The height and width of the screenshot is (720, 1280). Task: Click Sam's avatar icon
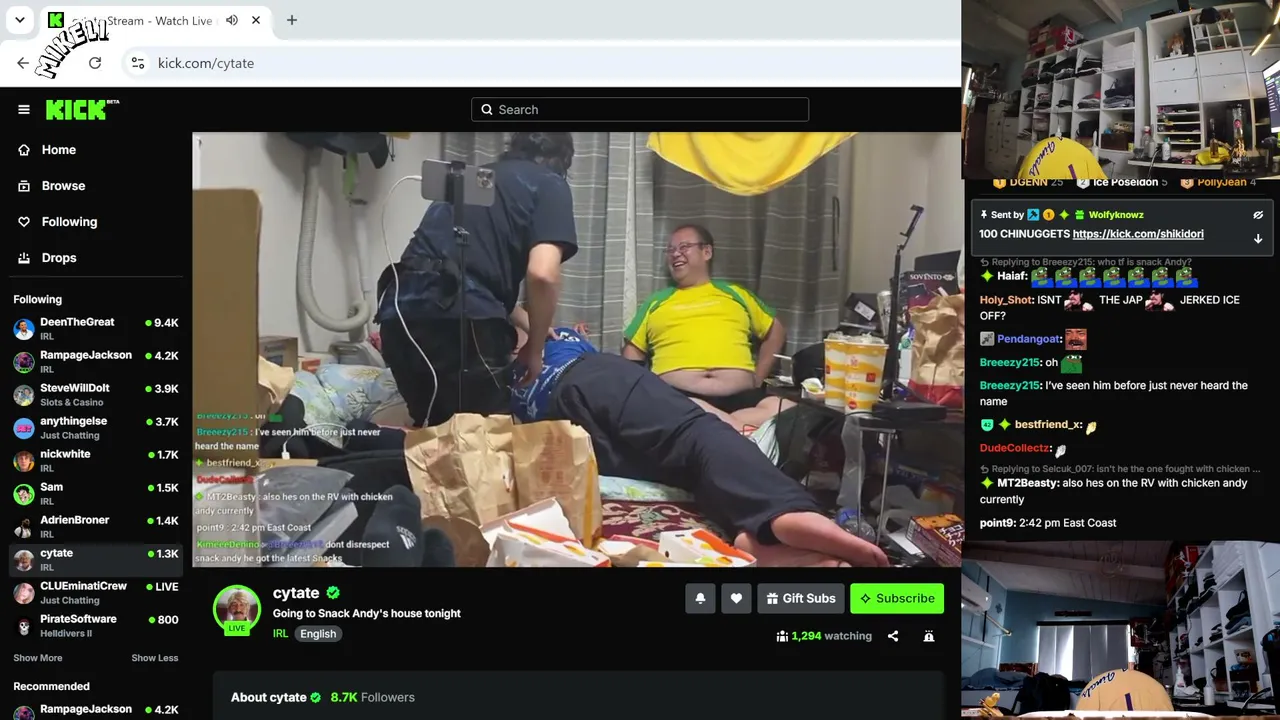click(x=24, y=494)
